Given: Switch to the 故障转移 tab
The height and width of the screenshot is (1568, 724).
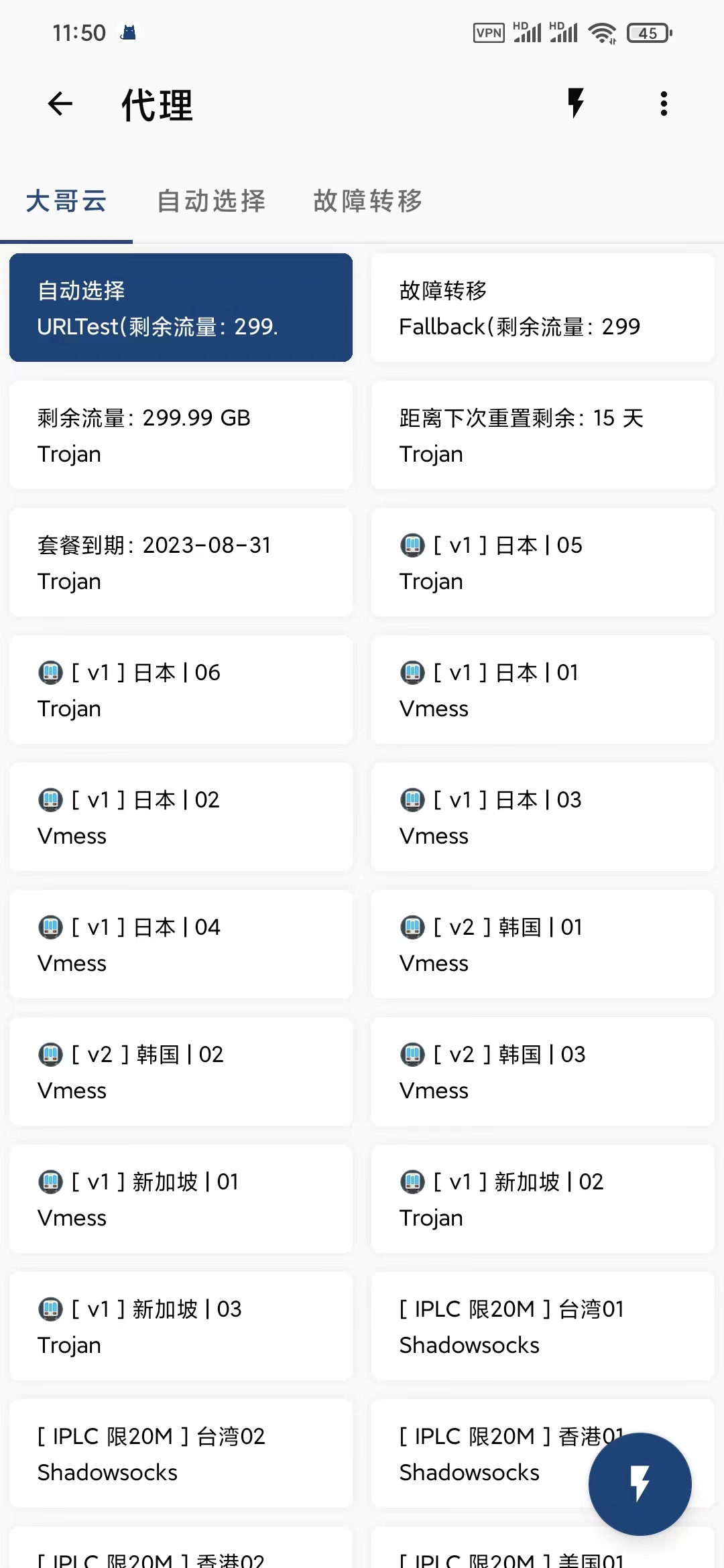Looking at the screenshot, I should tap(368, 201).
